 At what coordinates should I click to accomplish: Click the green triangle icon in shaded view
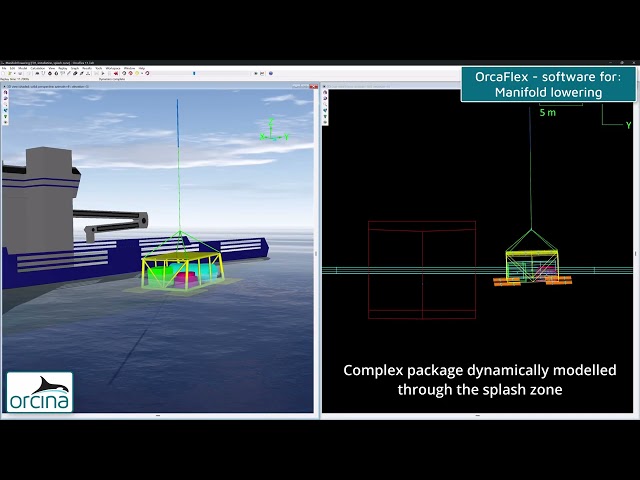click(x=5, y=116)
